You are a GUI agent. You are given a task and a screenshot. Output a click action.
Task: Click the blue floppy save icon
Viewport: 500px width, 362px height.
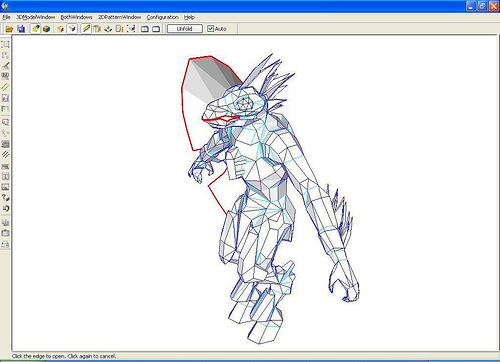(x=21, y=29)
